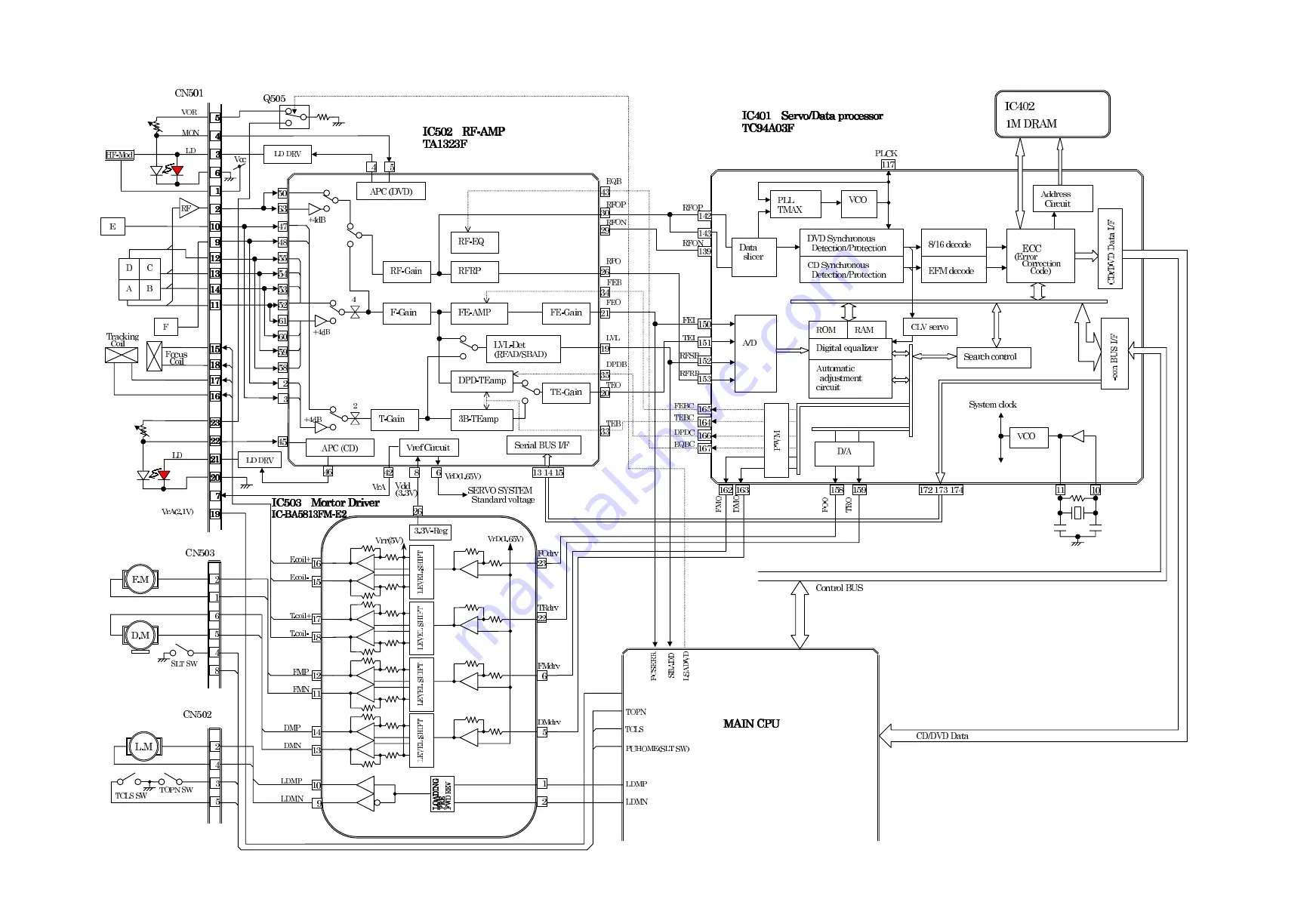Click the ECC Error Correction Code block
This screenshot has height=899, width=1316.
[x=1040, y=256]
